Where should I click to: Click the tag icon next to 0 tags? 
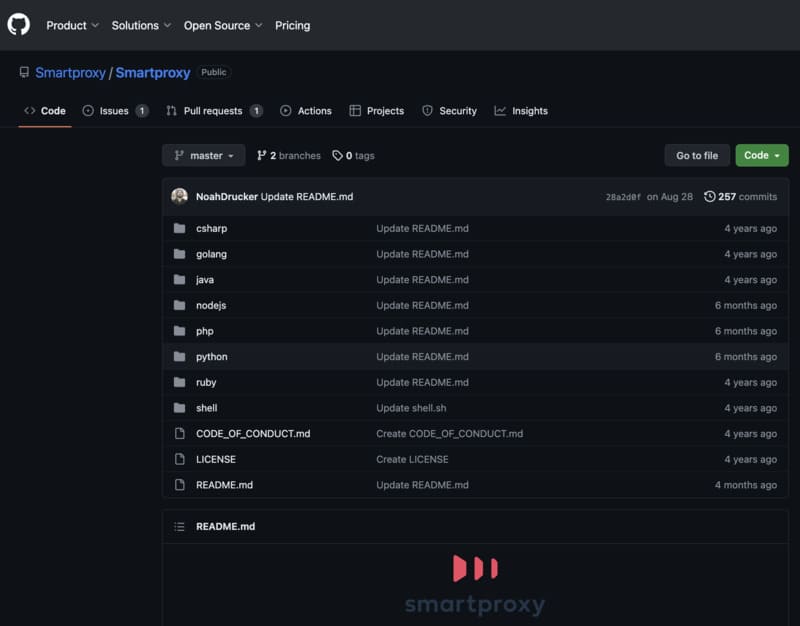pyautogui.click(x=337, y=156)
